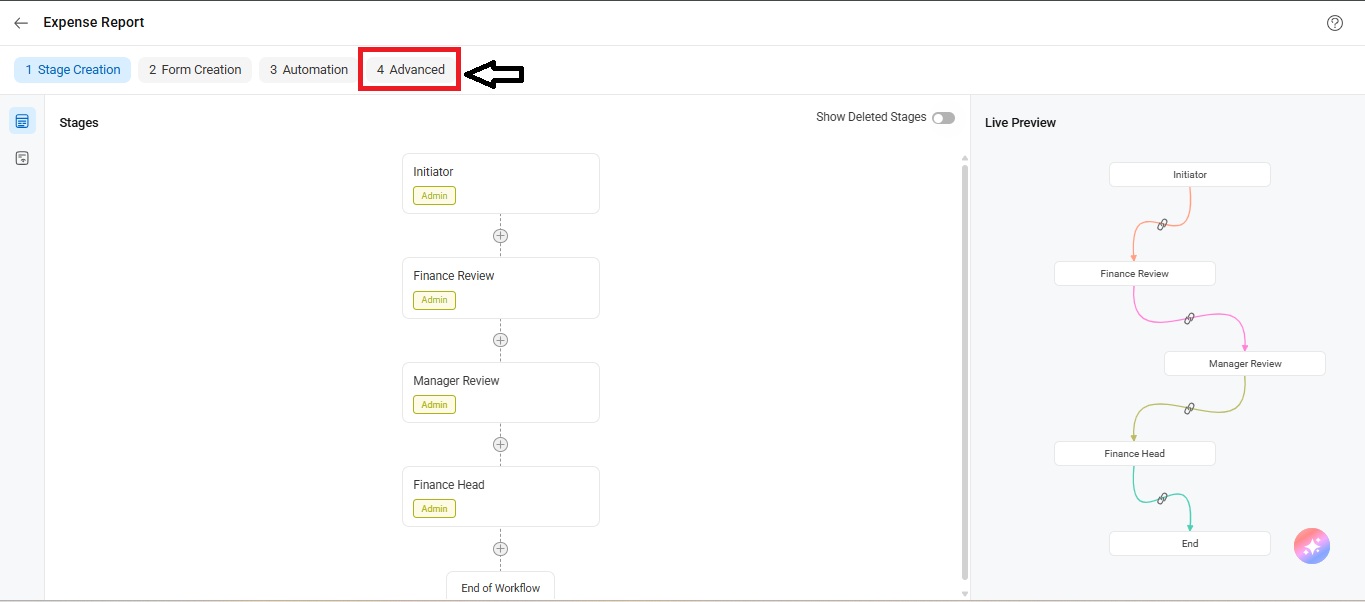Click Admin tag on Finance Head stage

coord(434,509)
